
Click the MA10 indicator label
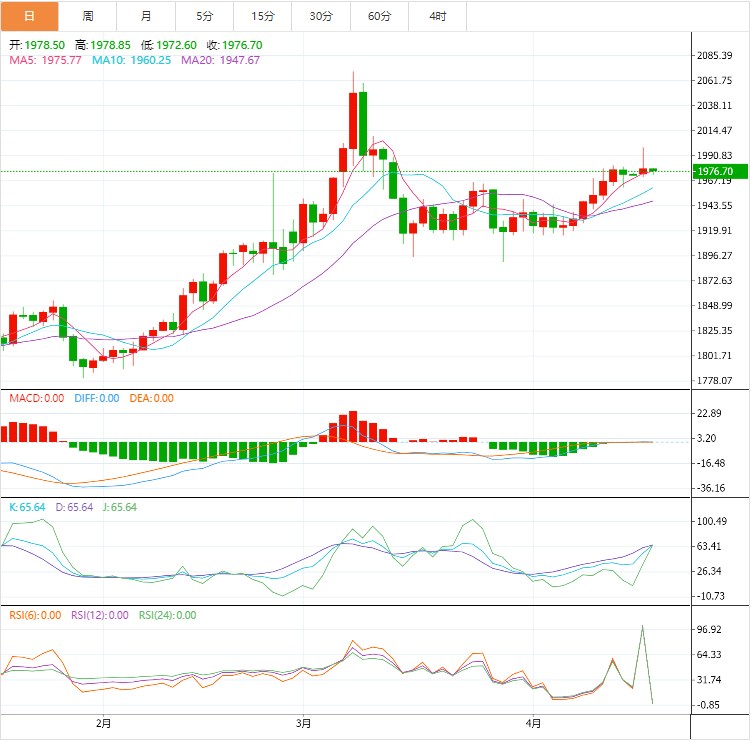[132, 60]
